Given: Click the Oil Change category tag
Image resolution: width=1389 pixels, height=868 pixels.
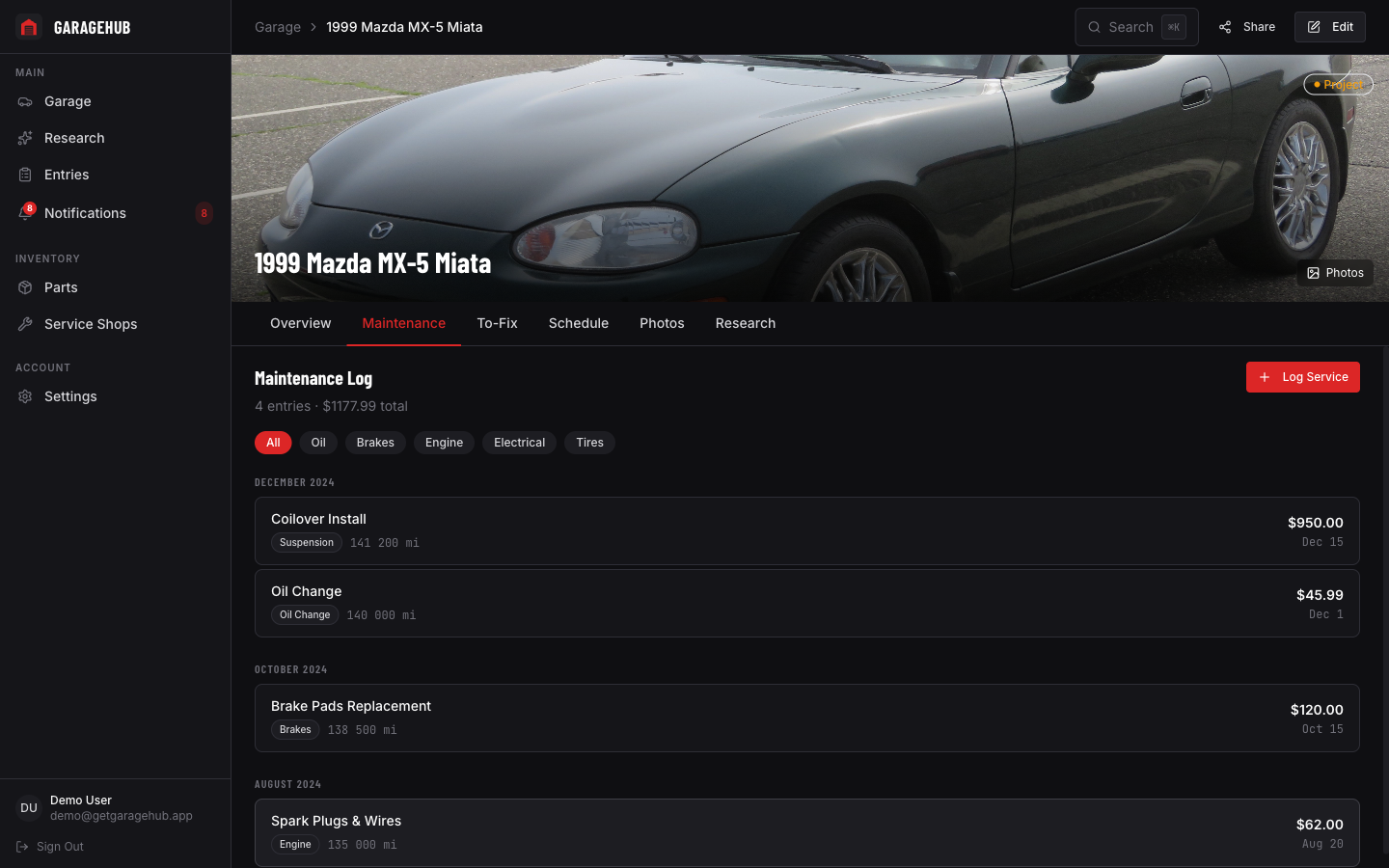Looking at the screenshot, I should [x=305, y=615].
